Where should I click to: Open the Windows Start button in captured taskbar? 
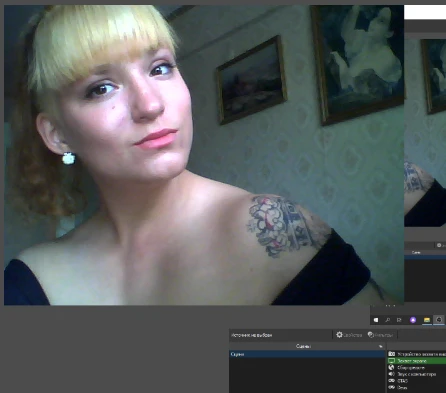tap(376, 320)
